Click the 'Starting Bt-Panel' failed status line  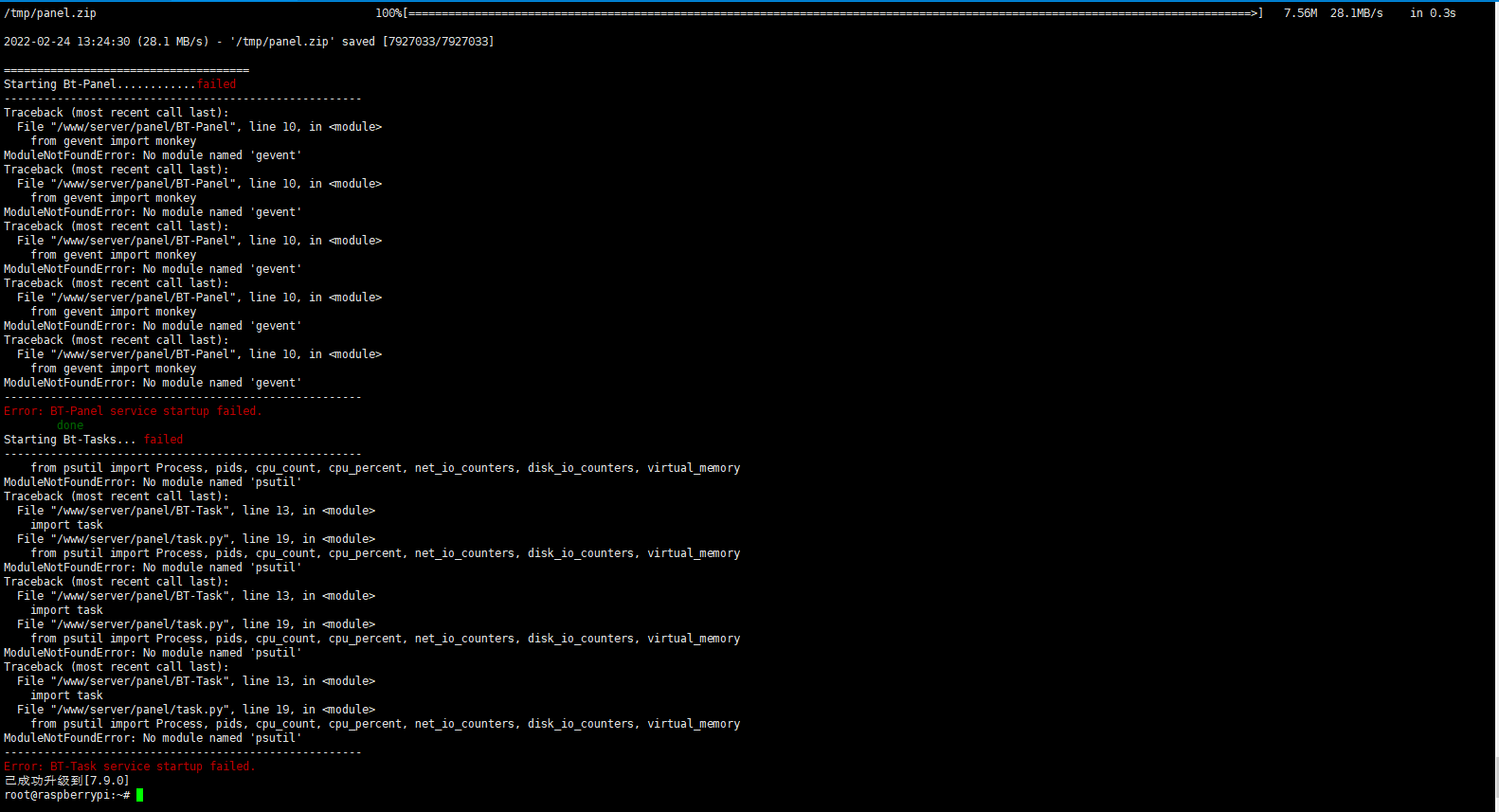pyautogui.click(x=120, y=84)
